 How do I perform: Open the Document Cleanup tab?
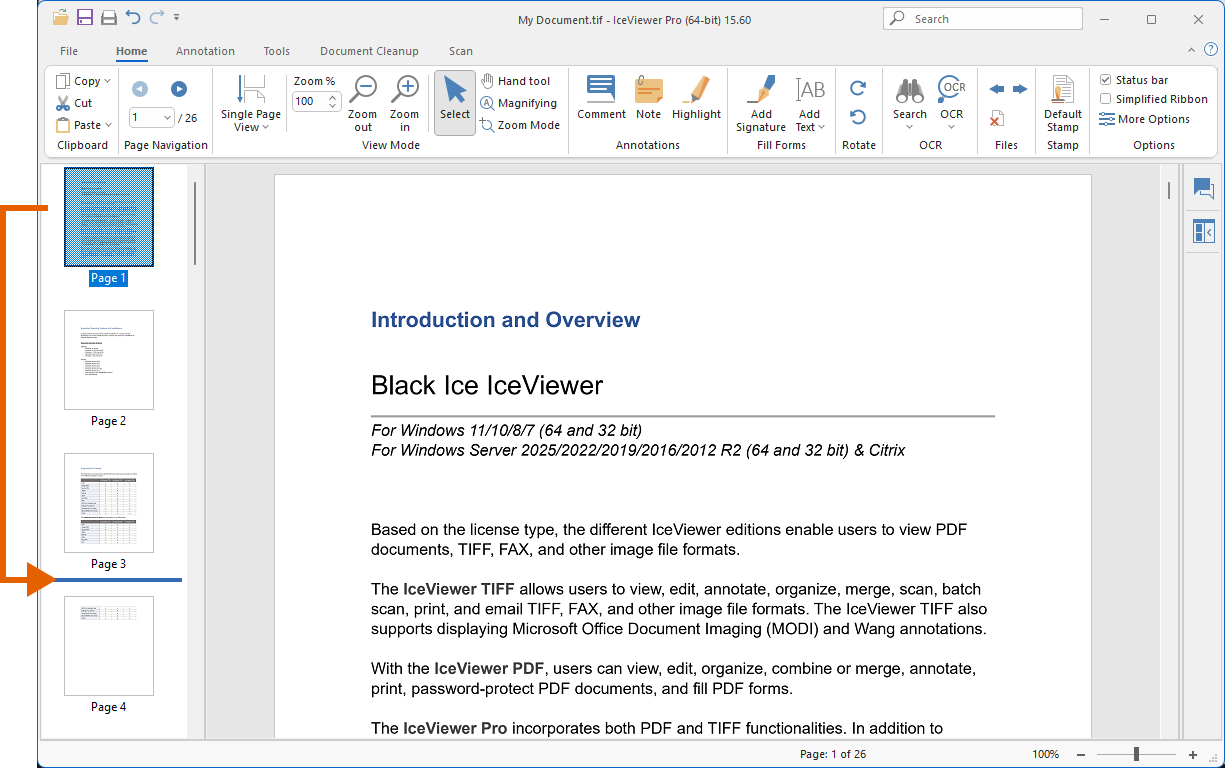(369, 51)
